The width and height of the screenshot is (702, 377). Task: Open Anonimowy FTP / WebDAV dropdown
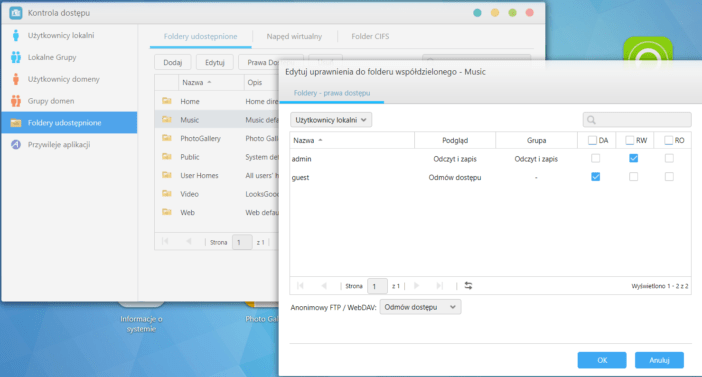pos(420,307)
